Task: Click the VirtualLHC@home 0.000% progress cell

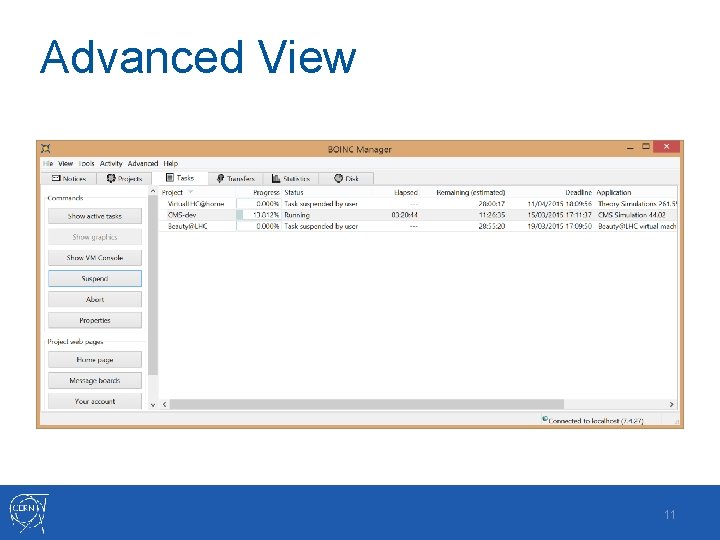Action: pyautogui.click(x=259, y=204)
